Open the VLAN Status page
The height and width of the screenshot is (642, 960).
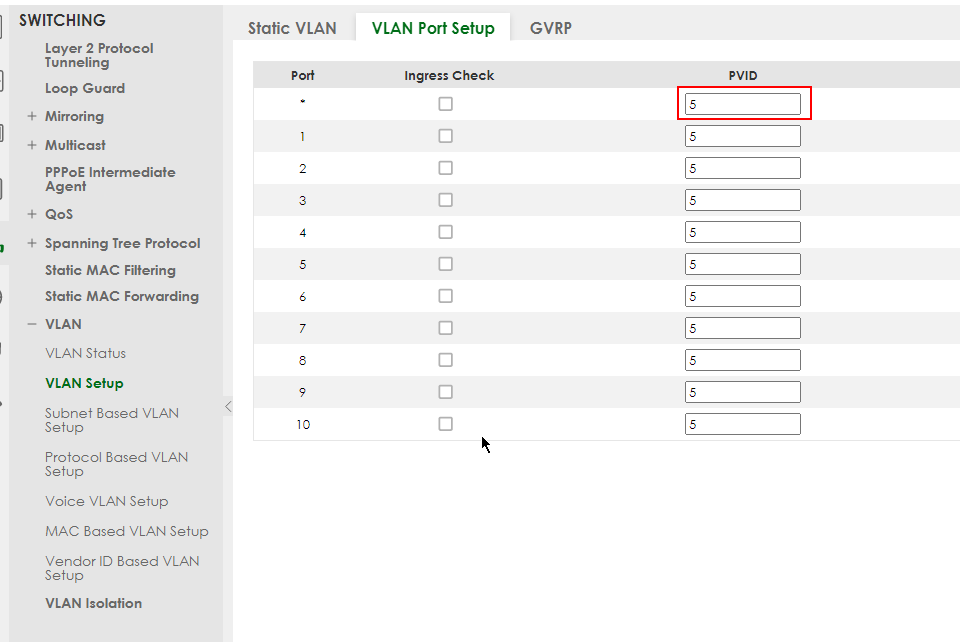[85, 353]
